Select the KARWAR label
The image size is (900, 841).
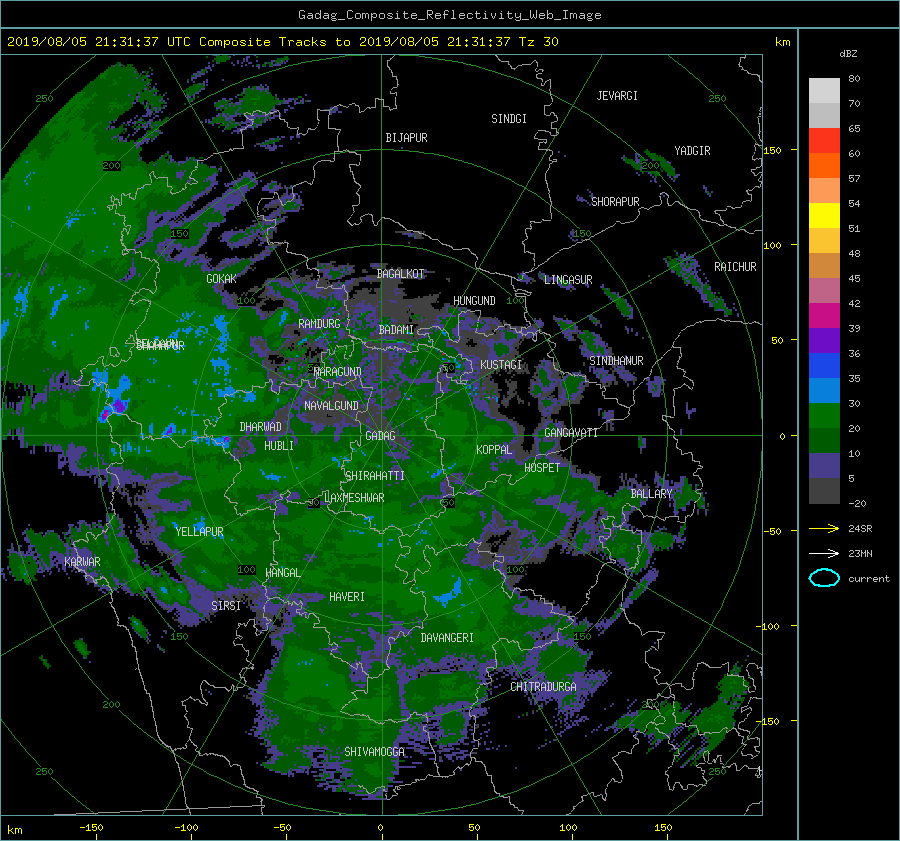pyautogui.click(x=82, y=561)
